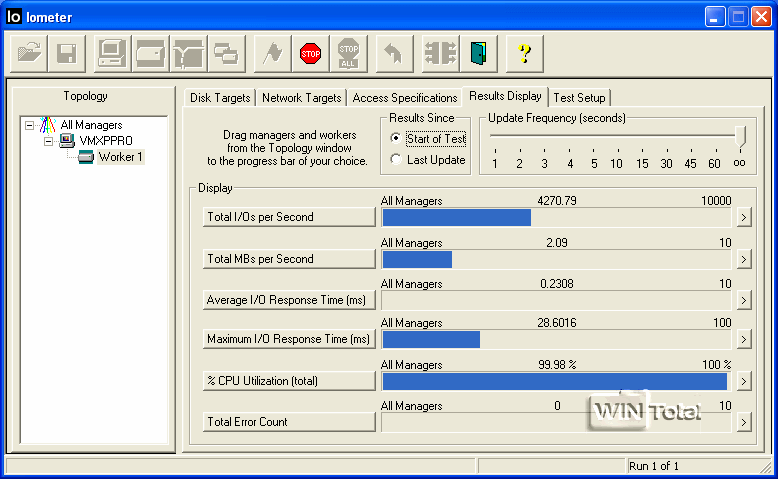Click the 10000 maximum scale value
Screen dimensions: 778x479
(x=716, y=201)
